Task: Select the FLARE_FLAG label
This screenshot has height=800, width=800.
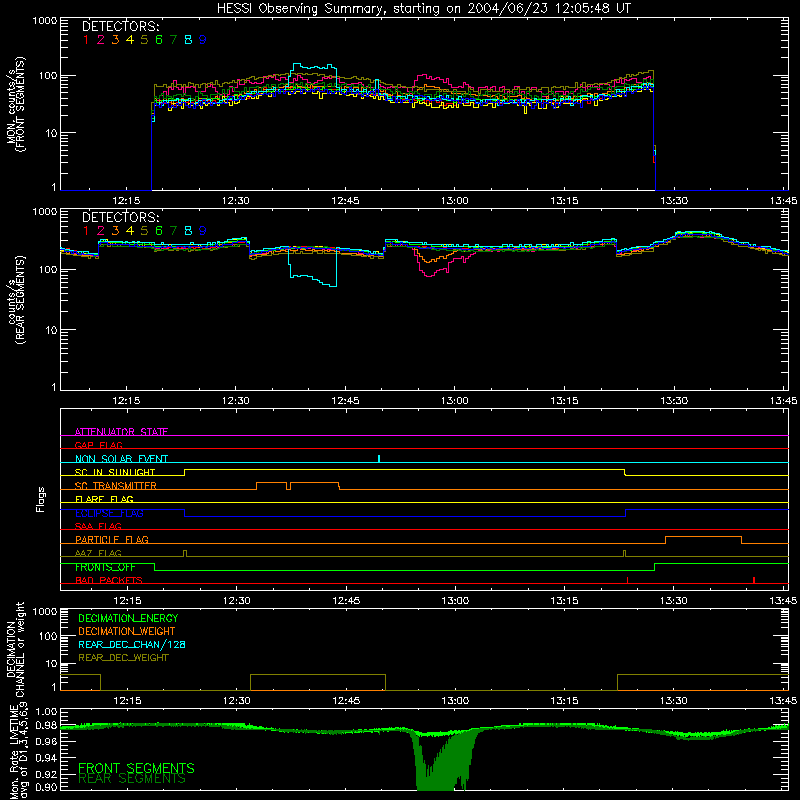Action: tap(104, 499)
